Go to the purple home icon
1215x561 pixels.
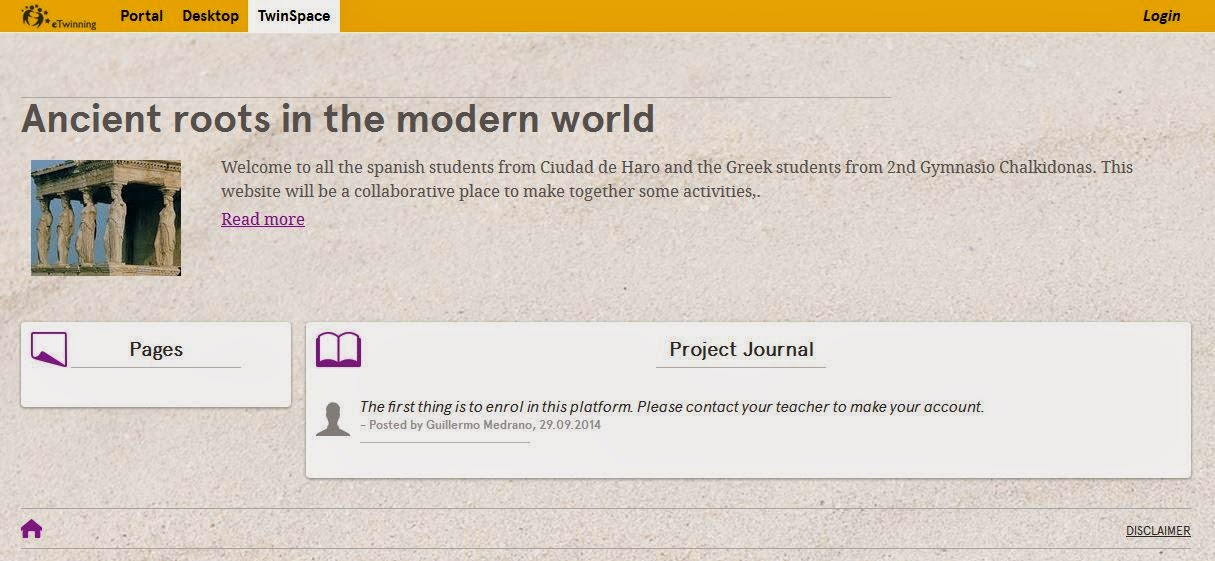pyautogui.click(x=32, y=529)
